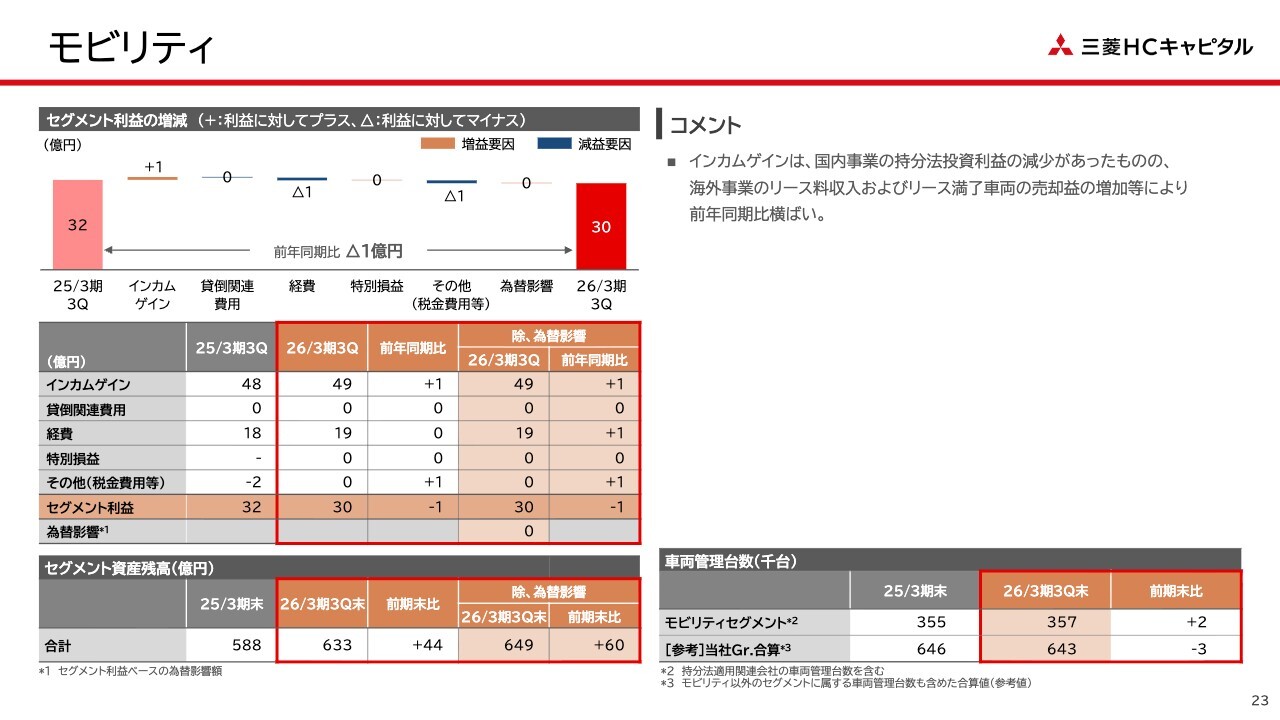
Task: Click the コメント heading
Action: [705, 125]
